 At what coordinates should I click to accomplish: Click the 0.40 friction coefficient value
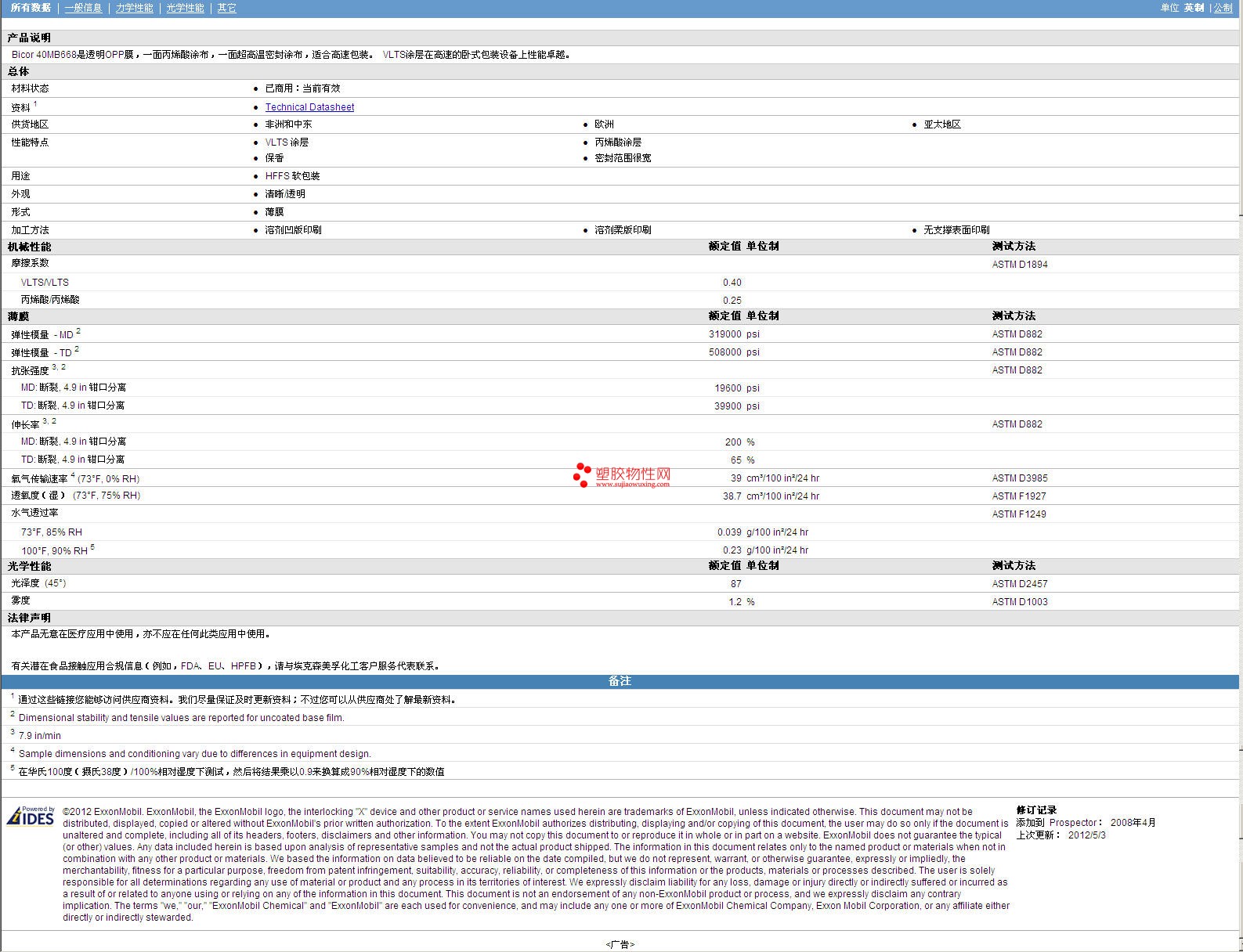[x=732, y=283]
